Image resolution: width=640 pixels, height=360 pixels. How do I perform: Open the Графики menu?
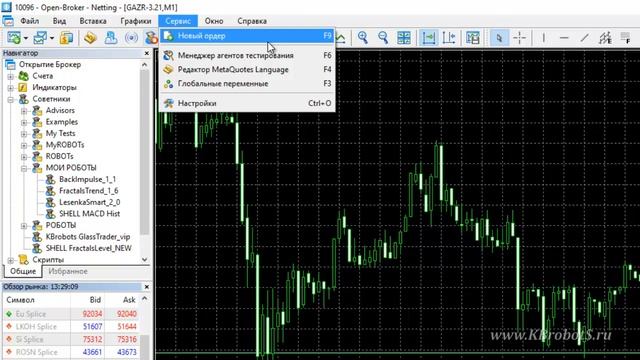click(x=136, y=21)
